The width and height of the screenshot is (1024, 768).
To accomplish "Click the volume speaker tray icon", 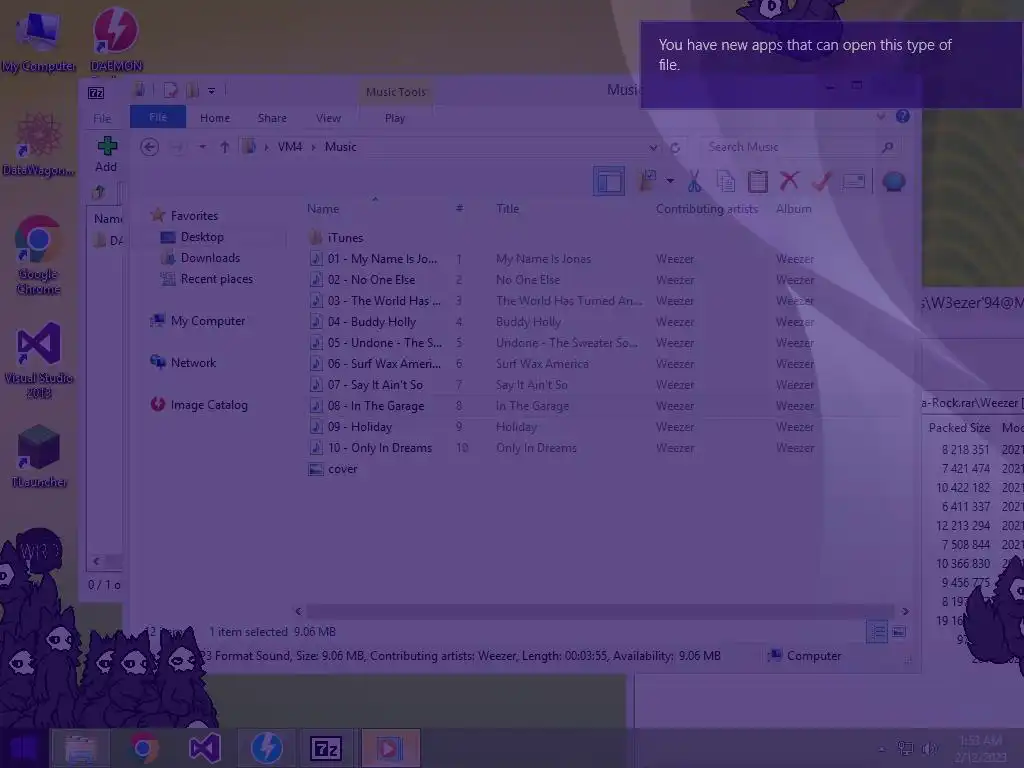I will click(x=930, y=748).
